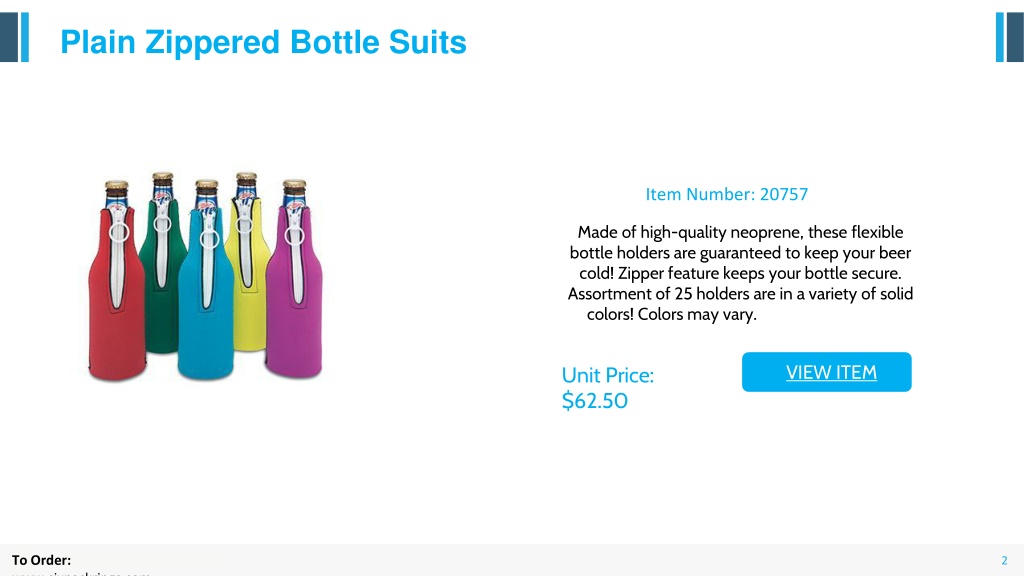
Task: Click the blue decorative bars at top left
Action: tap(14, 37)
